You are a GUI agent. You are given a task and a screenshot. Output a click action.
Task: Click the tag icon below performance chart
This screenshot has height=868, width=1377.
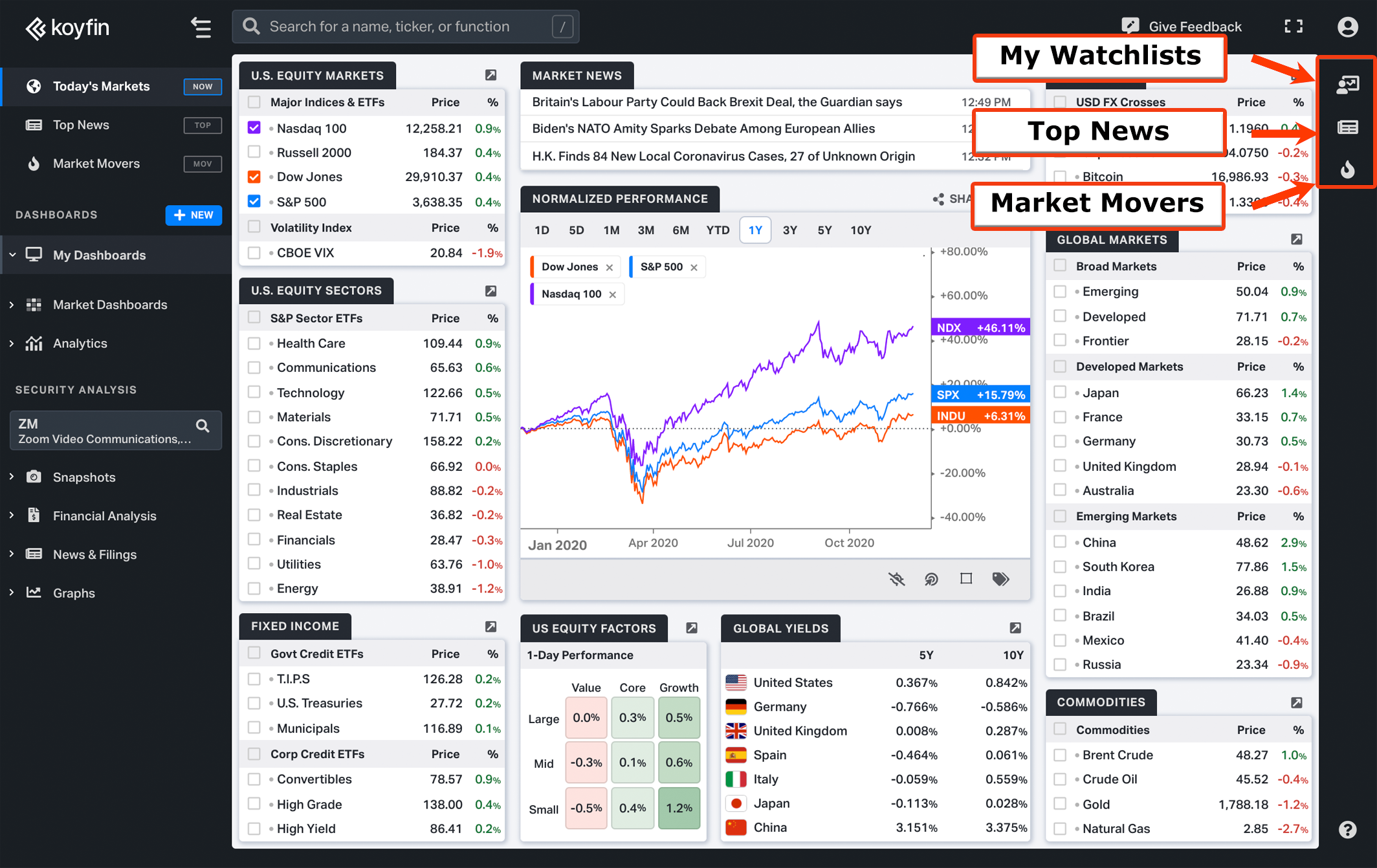1000,578
